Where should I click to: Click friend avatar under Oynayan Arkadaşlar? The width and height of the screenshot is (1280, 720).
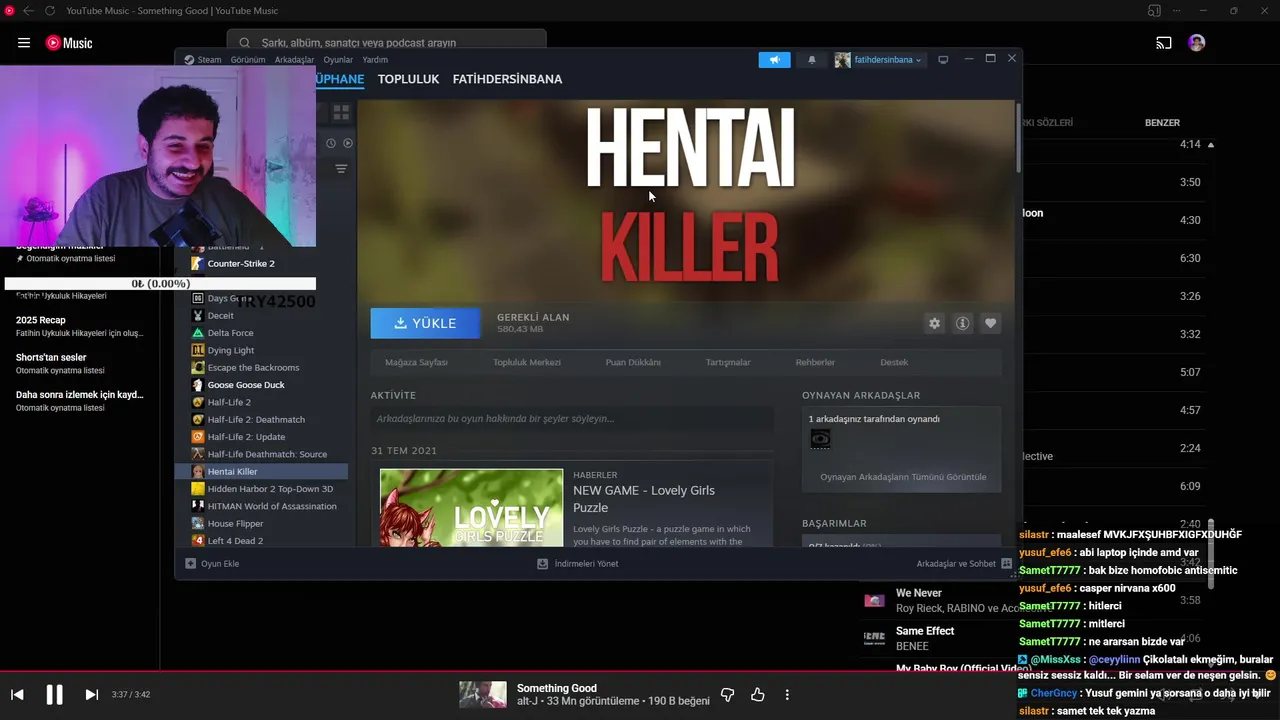(820, 439)
